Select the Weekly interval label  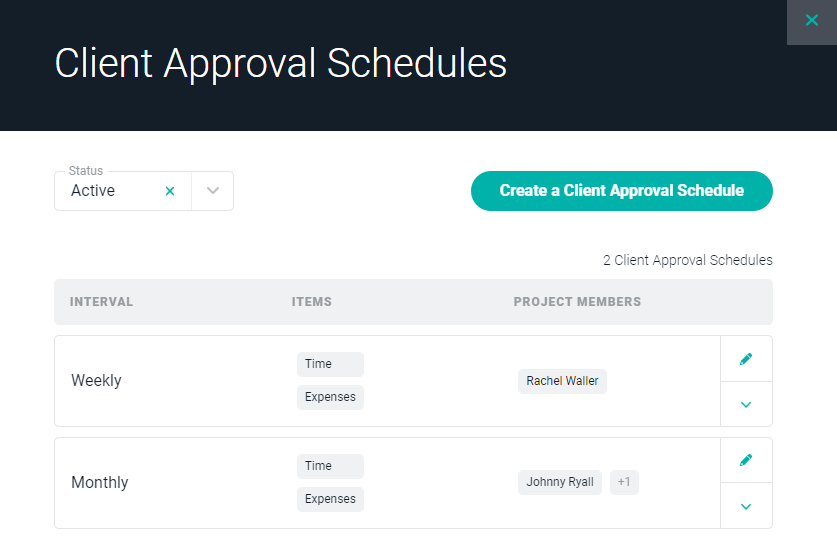click(96, 381)
